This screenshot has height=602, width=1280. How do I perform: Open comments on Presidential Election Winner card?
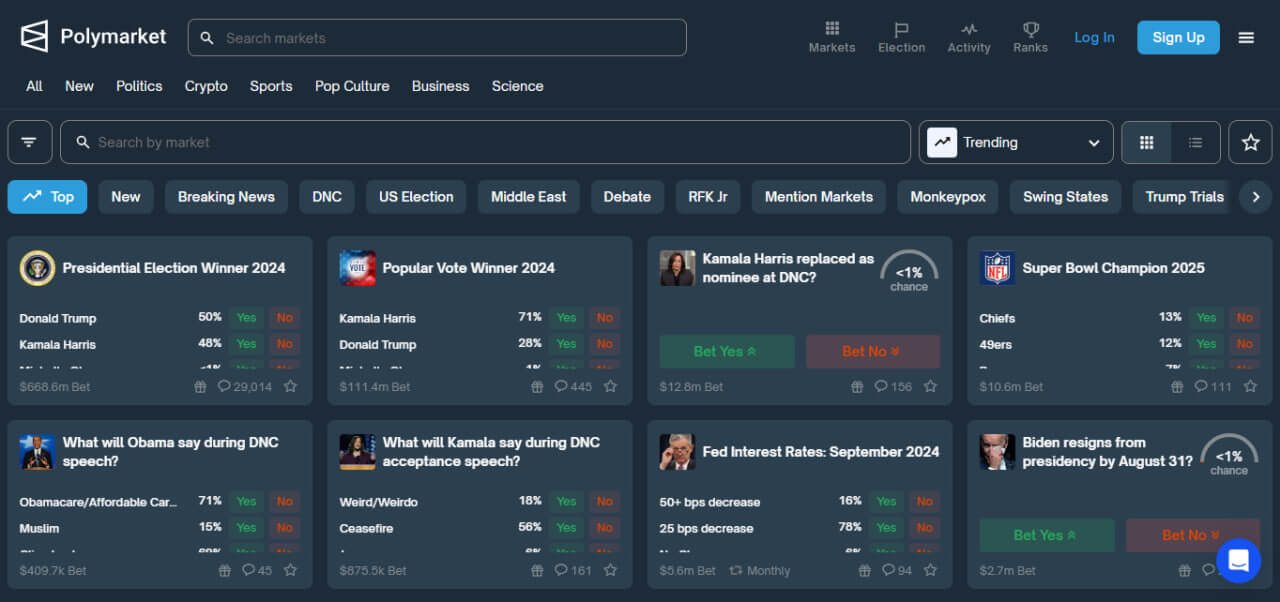coord(245,386)
